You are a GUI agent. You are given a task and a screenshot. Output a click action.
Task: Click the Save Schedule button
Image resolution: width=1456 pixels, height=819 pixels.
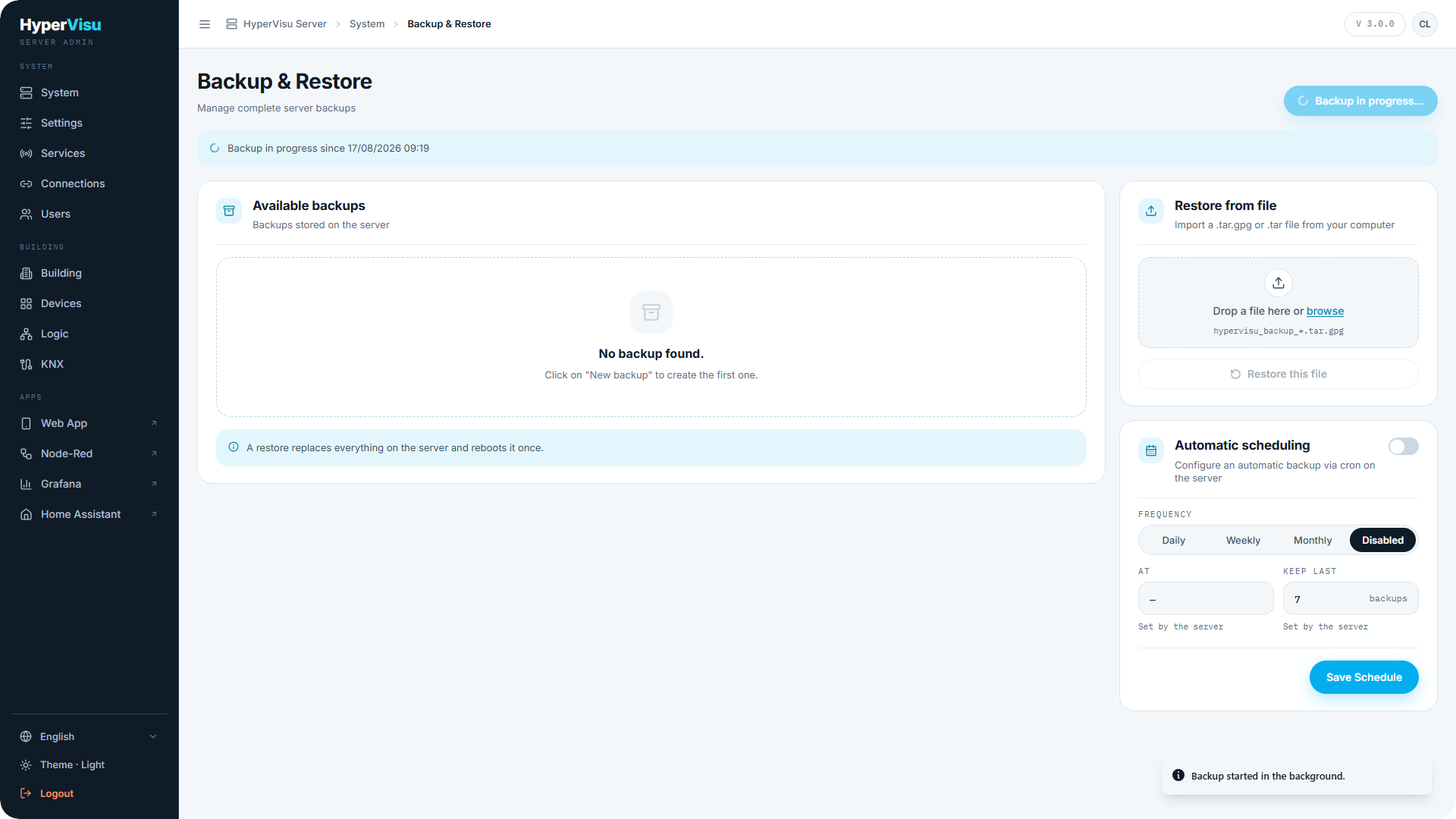coord(1363,677)
